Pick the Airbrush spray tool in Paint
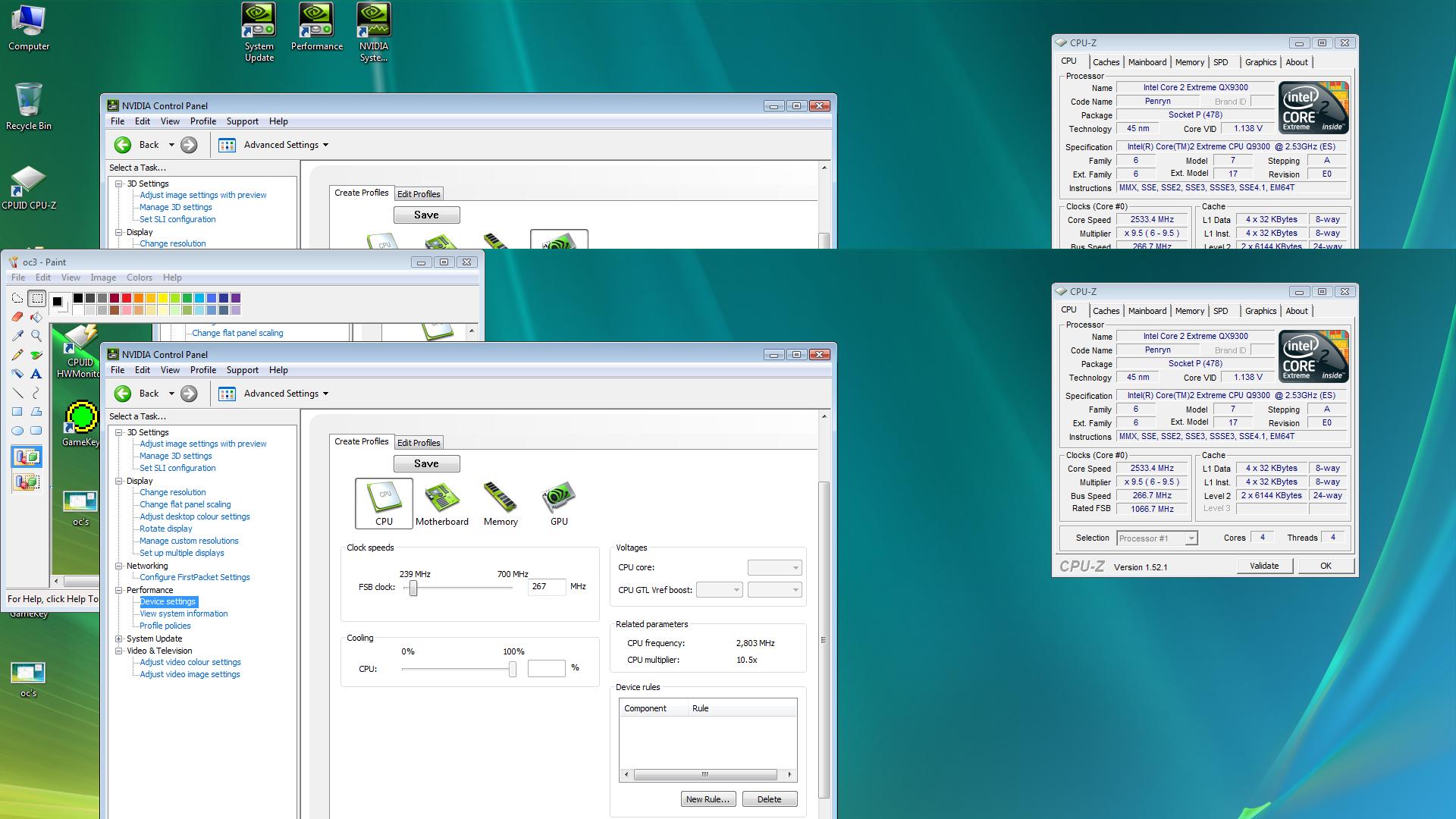This screenshot has height=819, width=1456. (x=17, y=374)
